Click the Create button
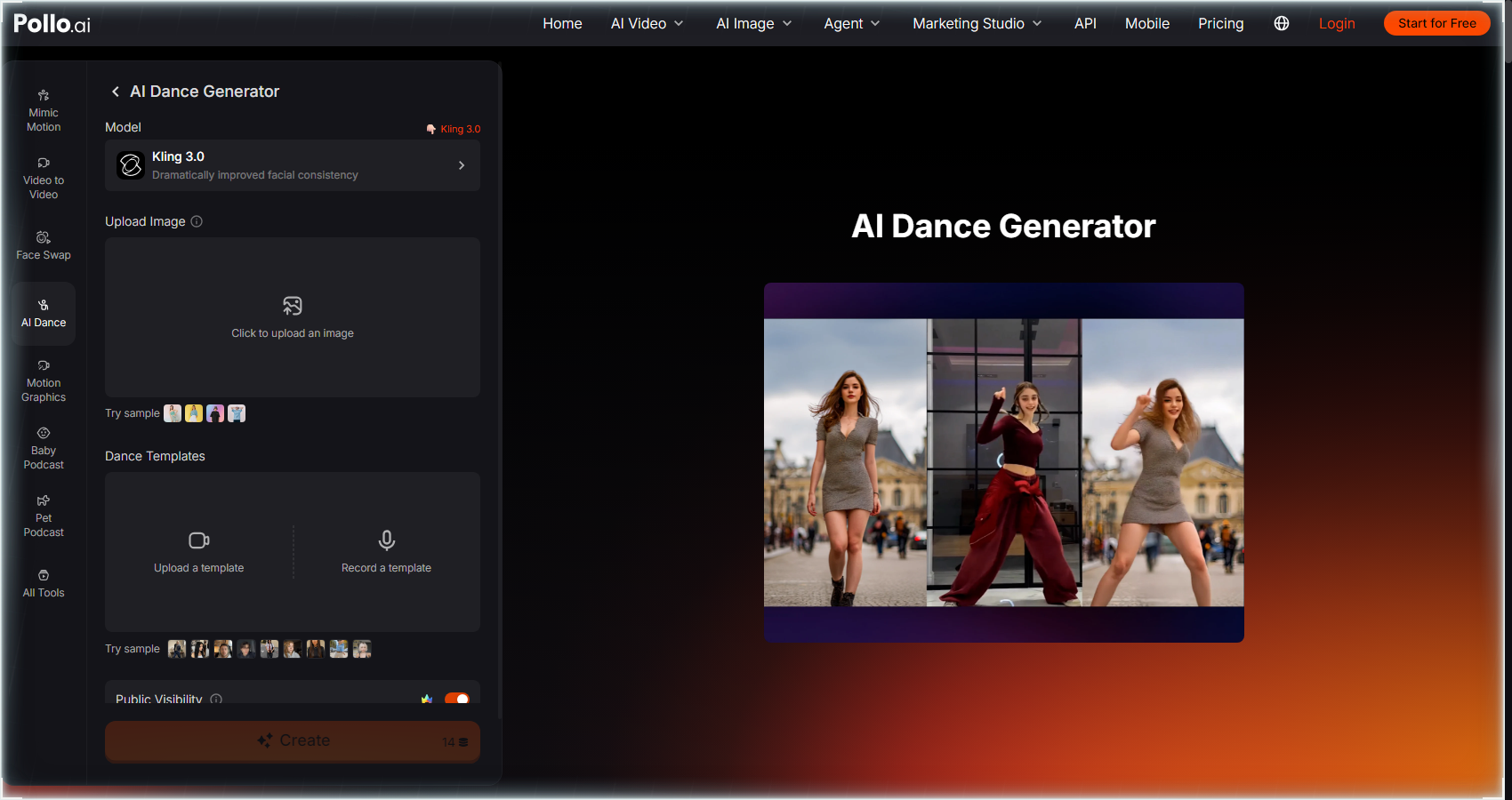The height and width of the screenshot is (800, 1512). click(x=293, y=741)
